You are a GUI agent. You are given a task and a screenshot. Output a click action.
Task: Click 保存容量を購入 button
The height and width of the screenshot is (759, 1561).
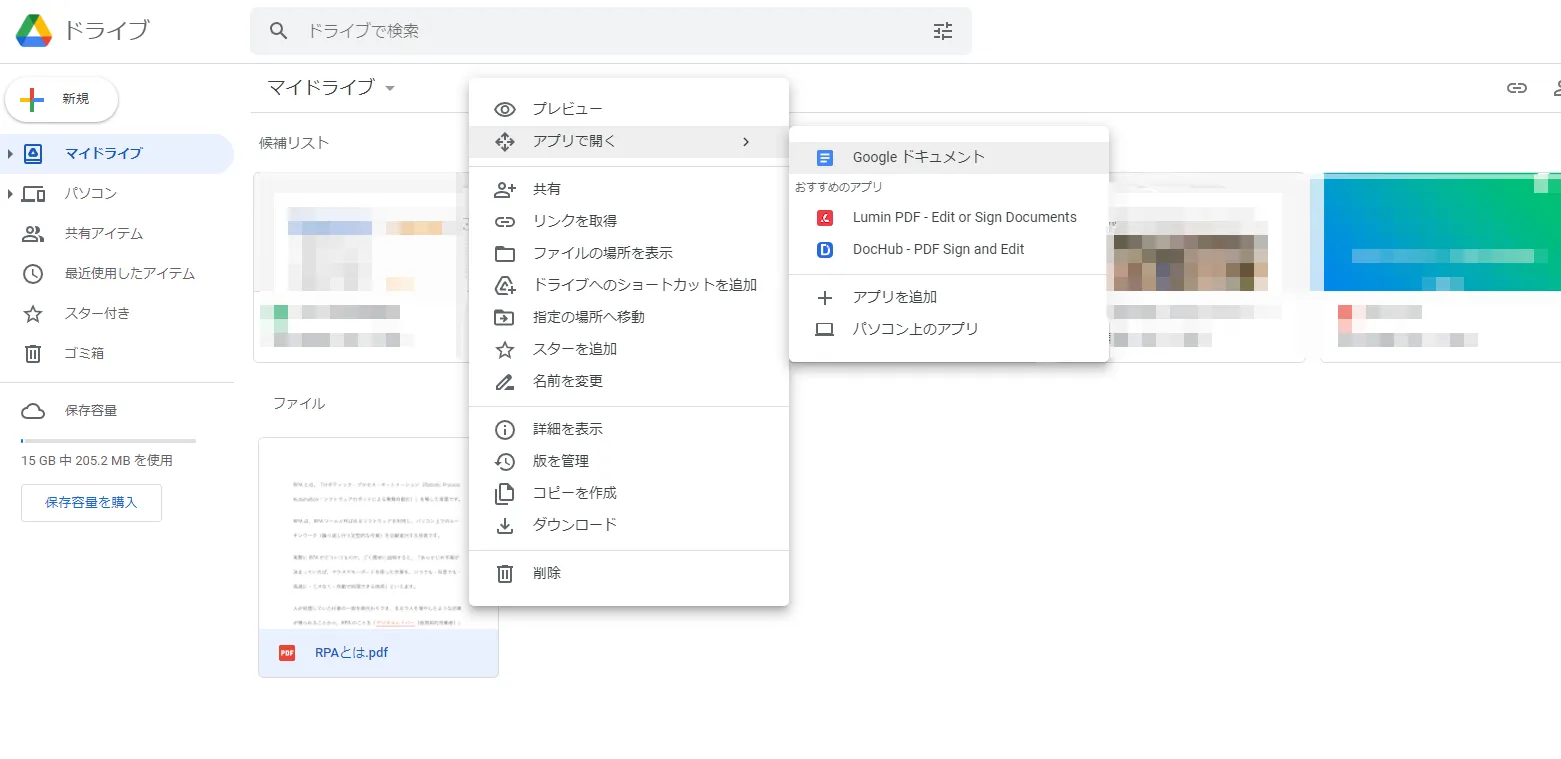91,502
